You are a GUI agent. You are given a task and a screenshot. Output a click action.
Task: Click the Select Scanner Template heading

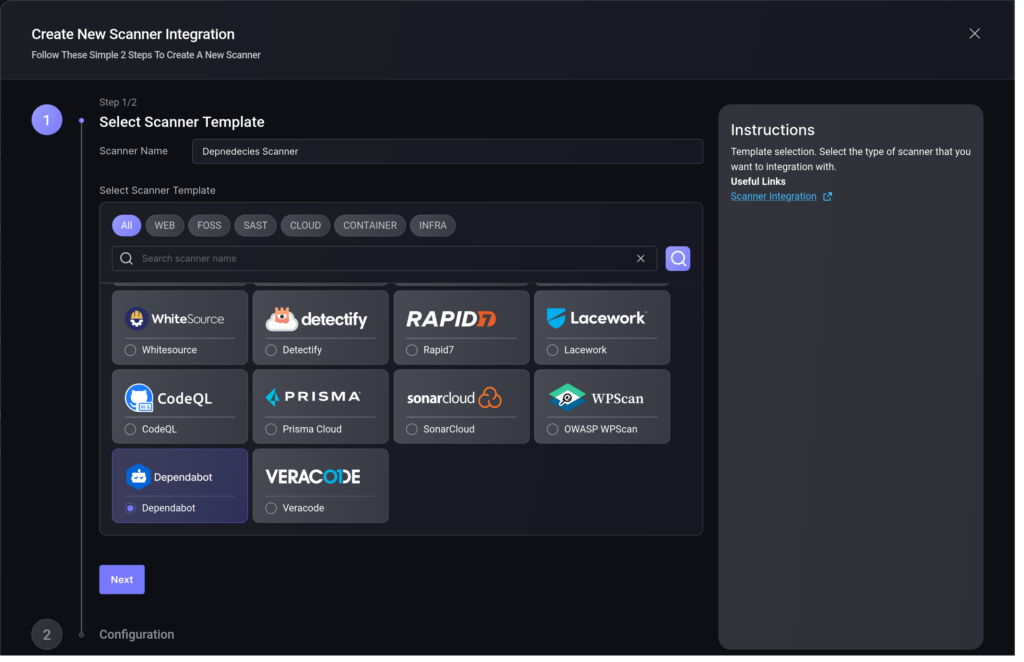click(182, 122)
